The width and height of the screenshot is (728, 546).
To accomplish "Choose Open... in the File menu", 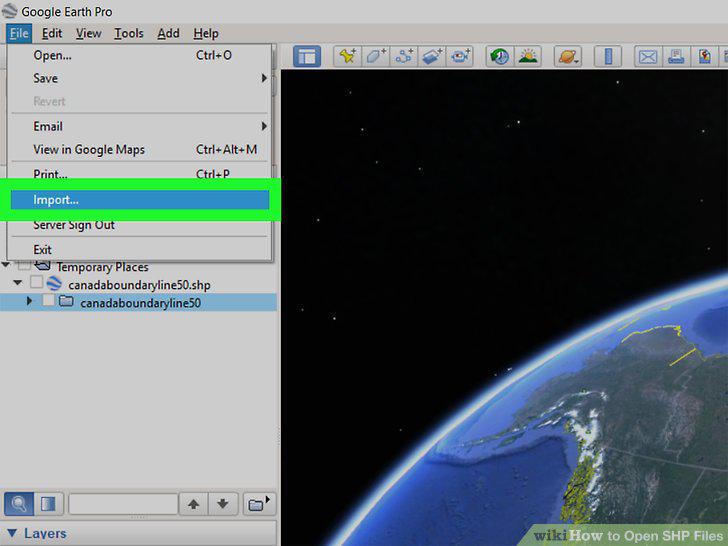I will (x=140, y=55).
